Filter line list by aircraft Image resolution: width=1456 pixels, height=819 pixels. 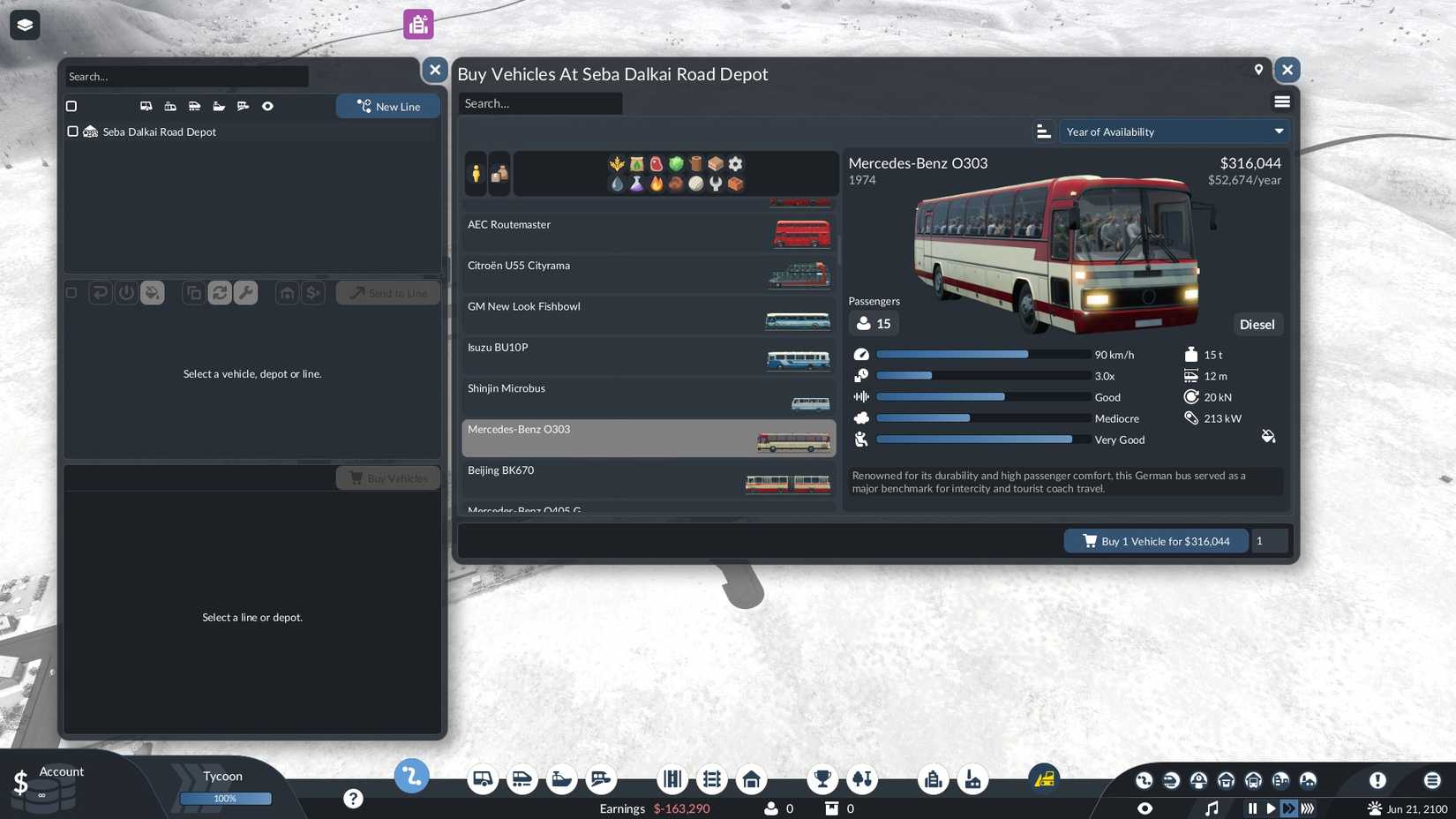(243, 106)
